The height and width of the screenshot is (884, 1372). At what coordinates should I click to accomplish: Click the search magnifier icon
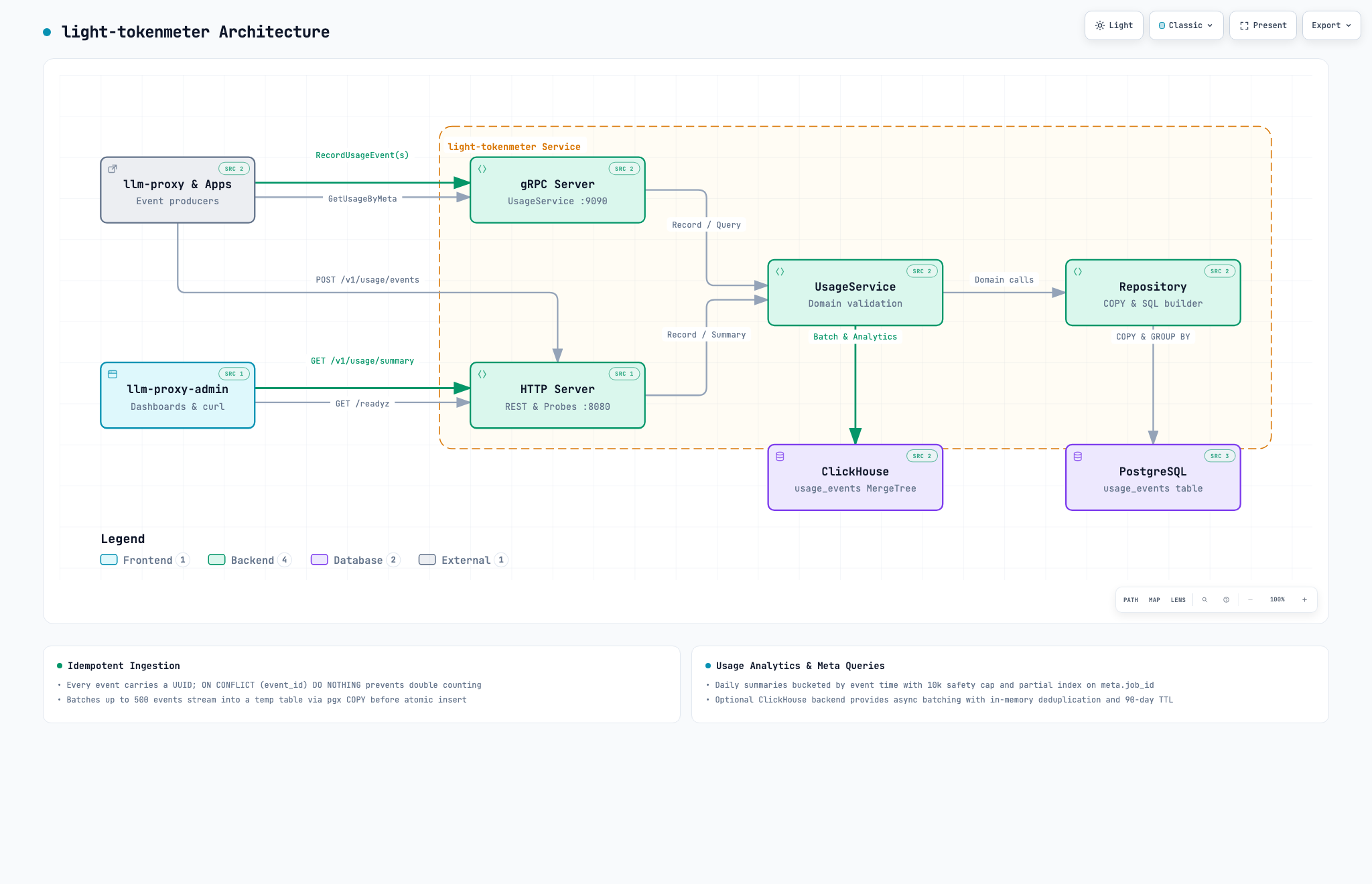coord(1205,600)
